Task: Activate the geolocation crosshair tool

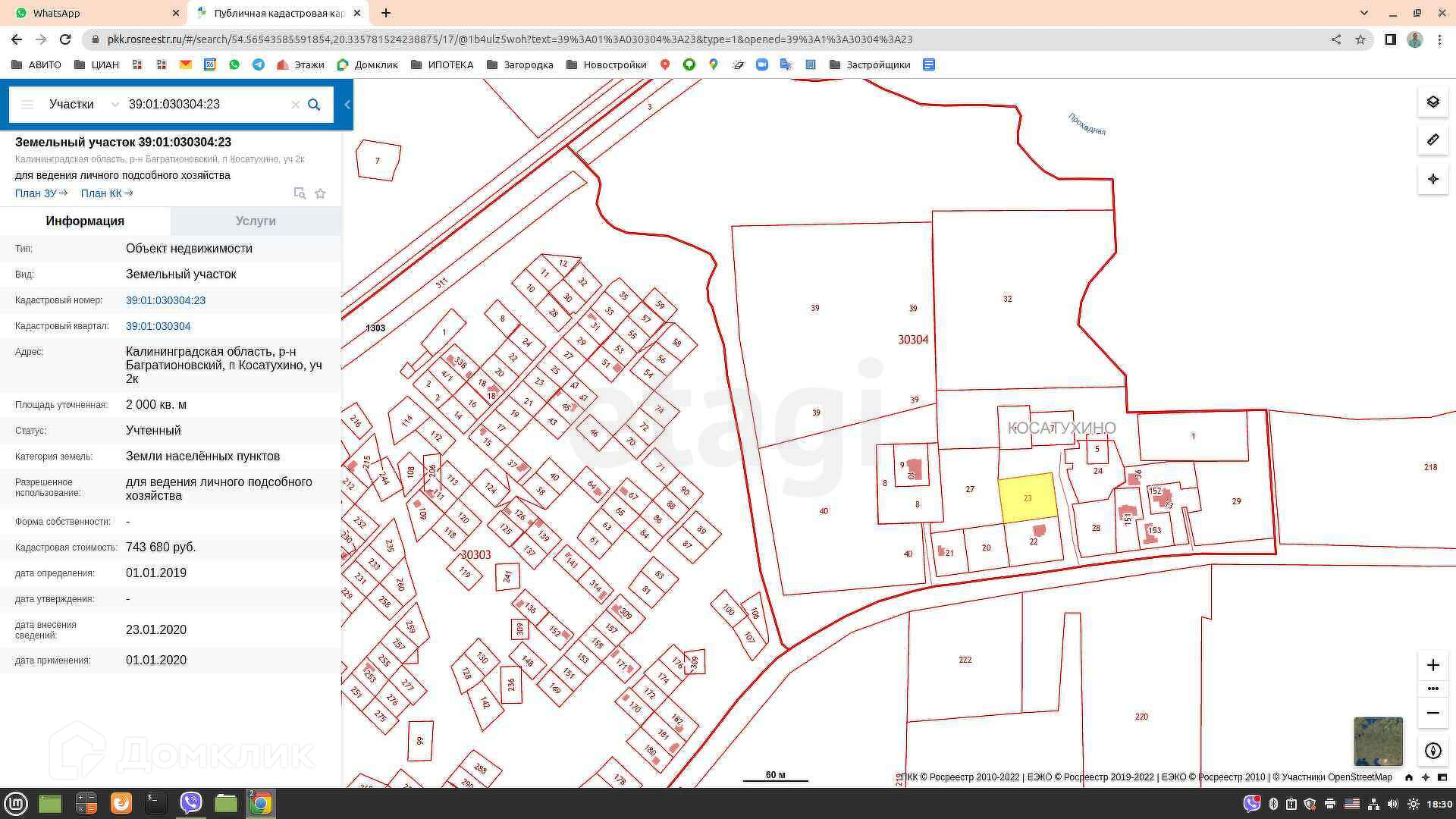Action: pyautogui.click(x=1432, y=179)
